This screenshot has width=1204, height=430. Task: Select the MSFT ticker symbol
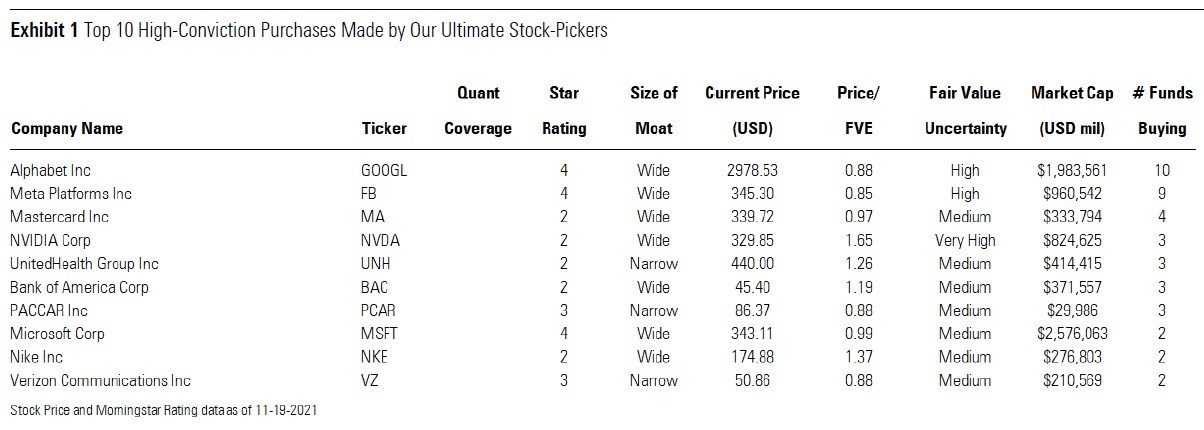click(380, 334)
